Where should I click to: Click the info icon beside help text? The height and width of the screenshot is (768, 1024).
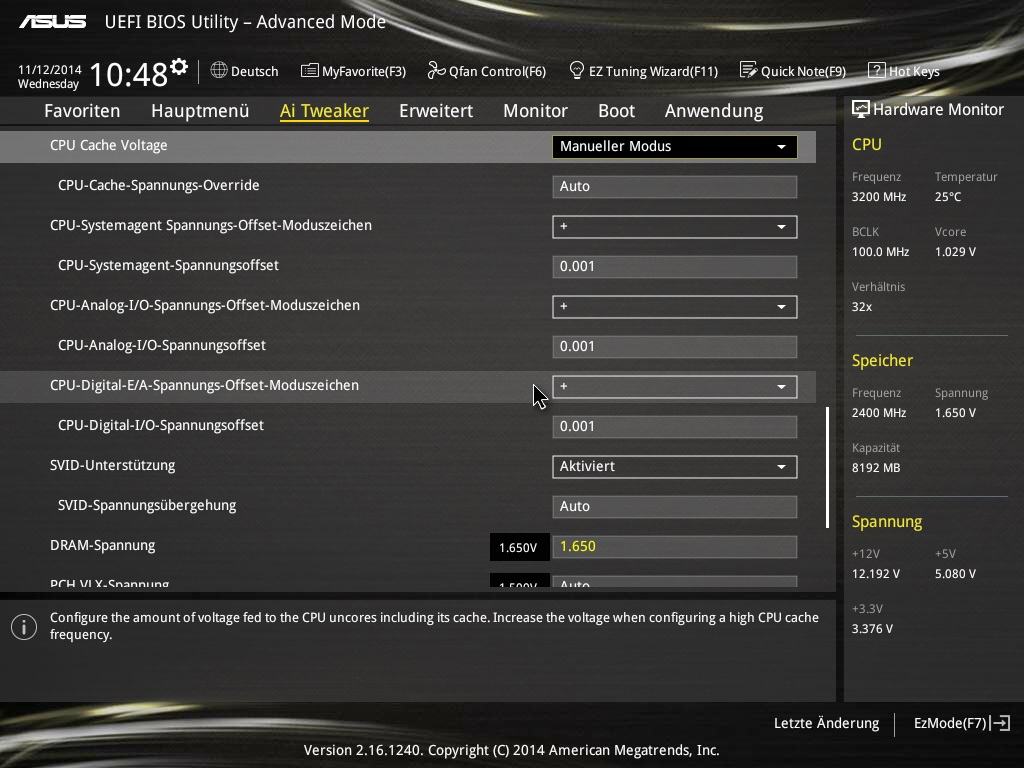pos(24,627)
